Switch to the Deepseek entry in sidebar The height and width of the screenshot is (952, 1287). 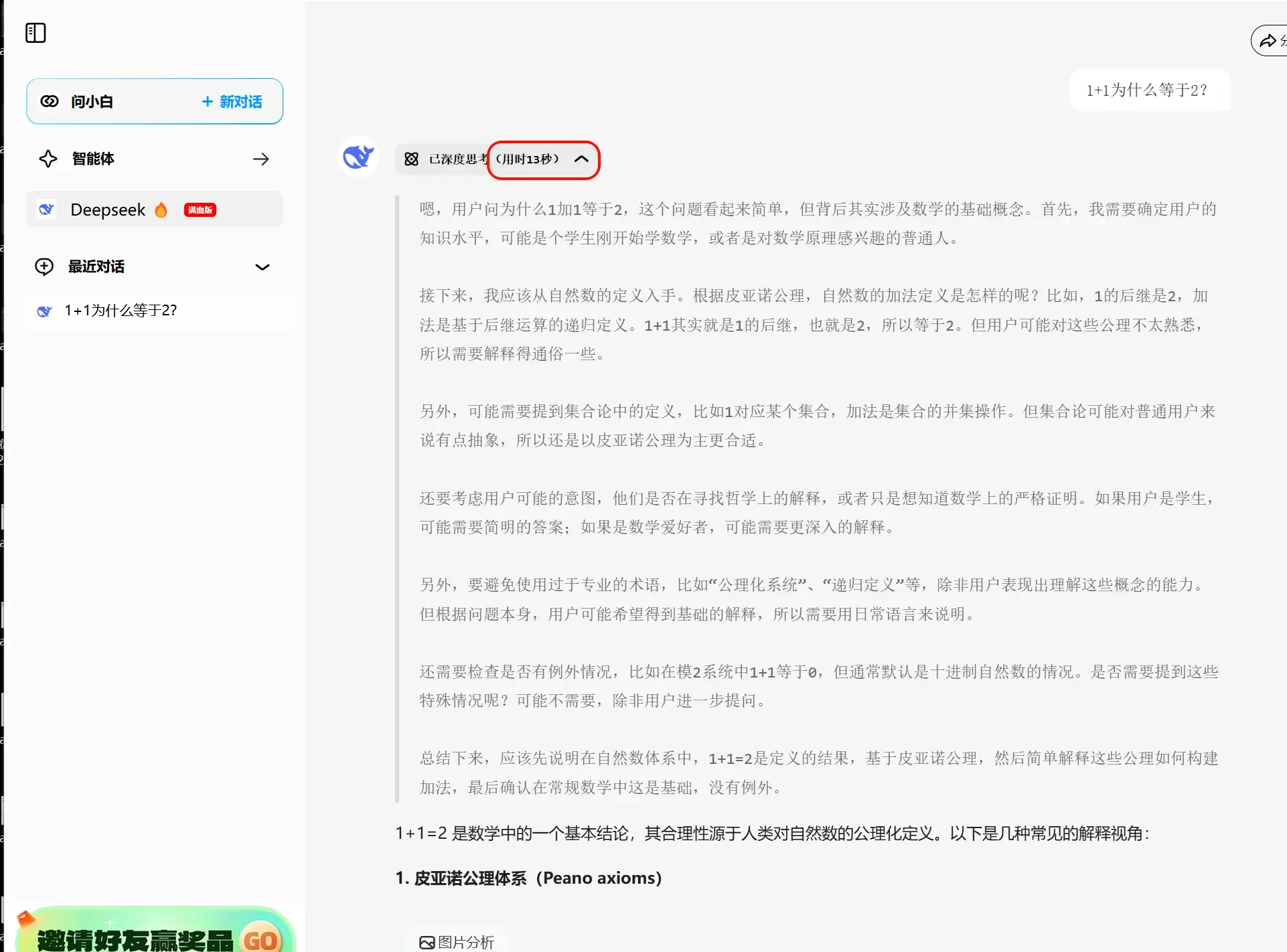[107, 209]
